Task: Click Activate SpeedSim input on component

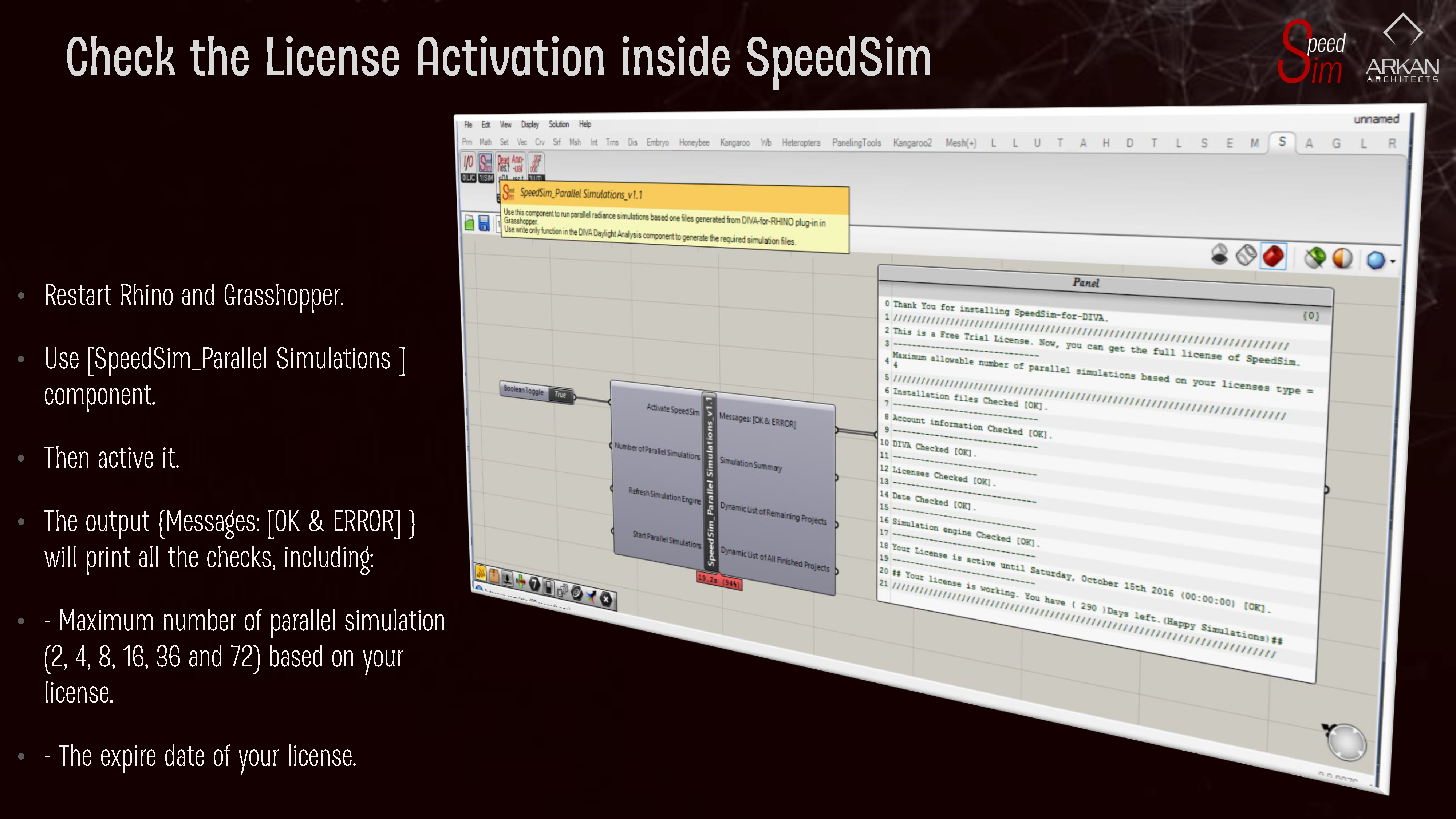Action: tap(672, 409)
